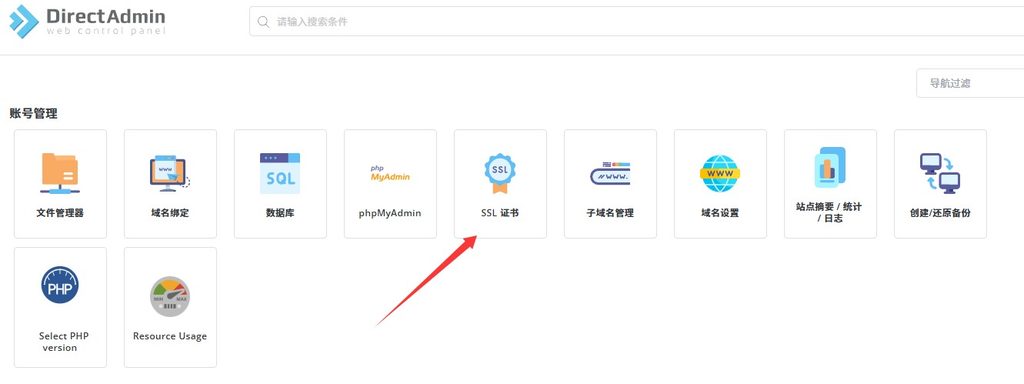Select the 子域名管理 subdomain icon

pyautogui.click(x=610, y=173)
